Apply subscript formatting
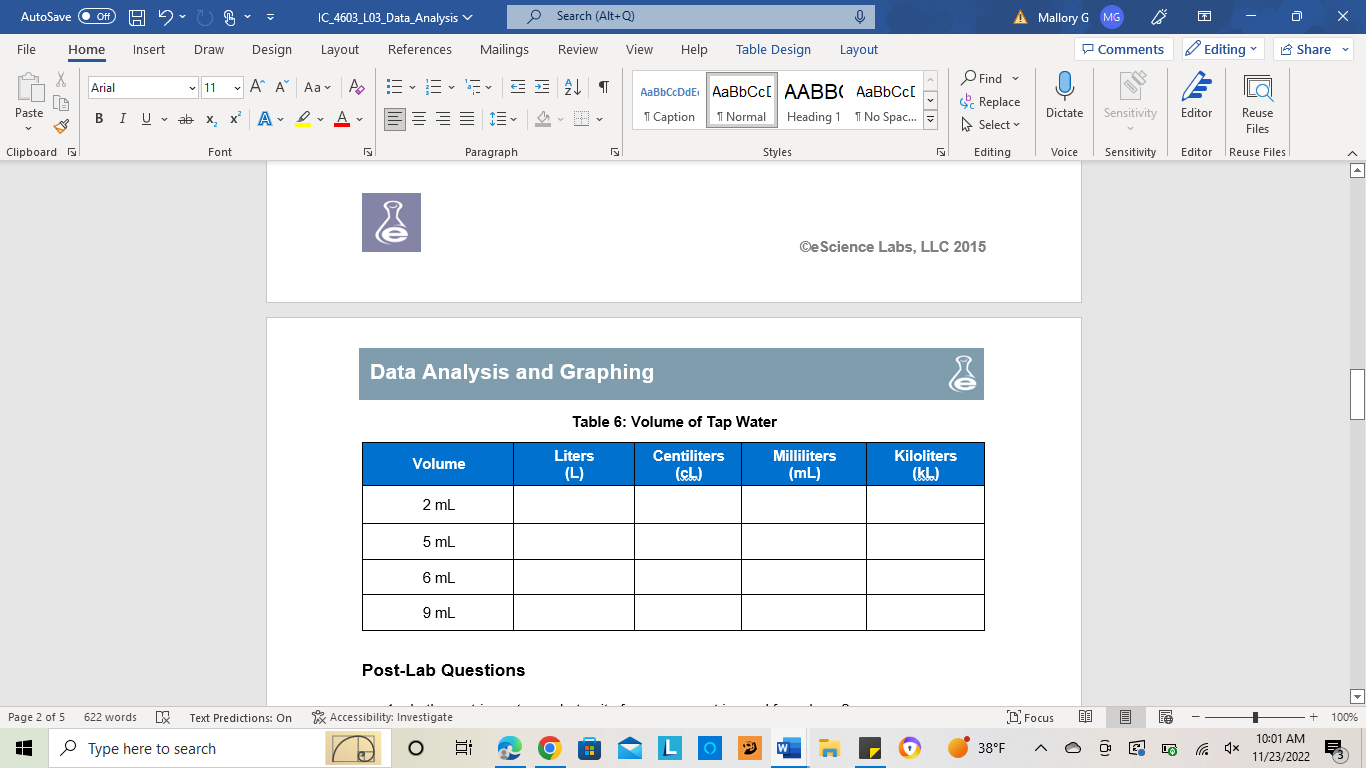The width and height of the screenshot is (1366, 768). tap(210, 120)
